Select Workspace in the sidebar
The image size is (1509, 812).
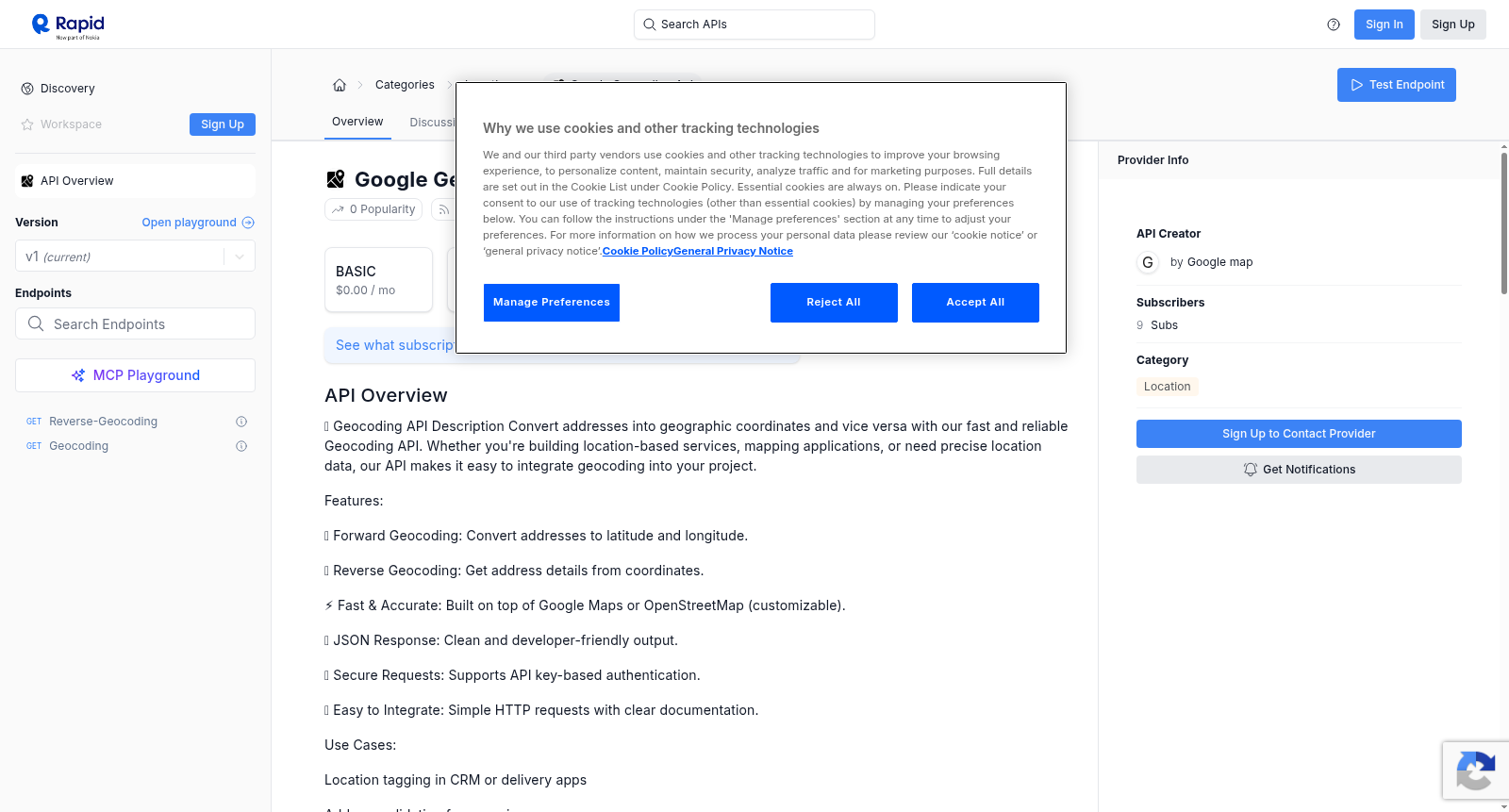[71, 124]
